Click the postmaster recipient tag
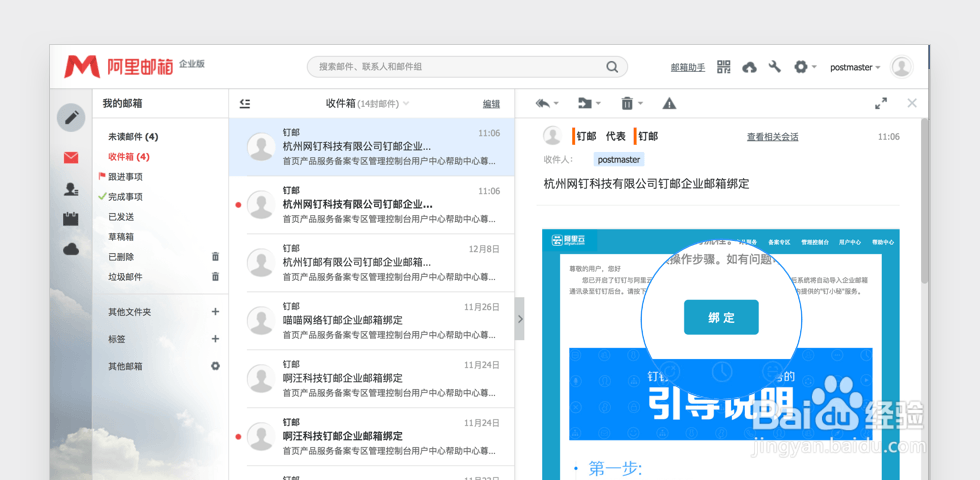 (x=619, y=160)
